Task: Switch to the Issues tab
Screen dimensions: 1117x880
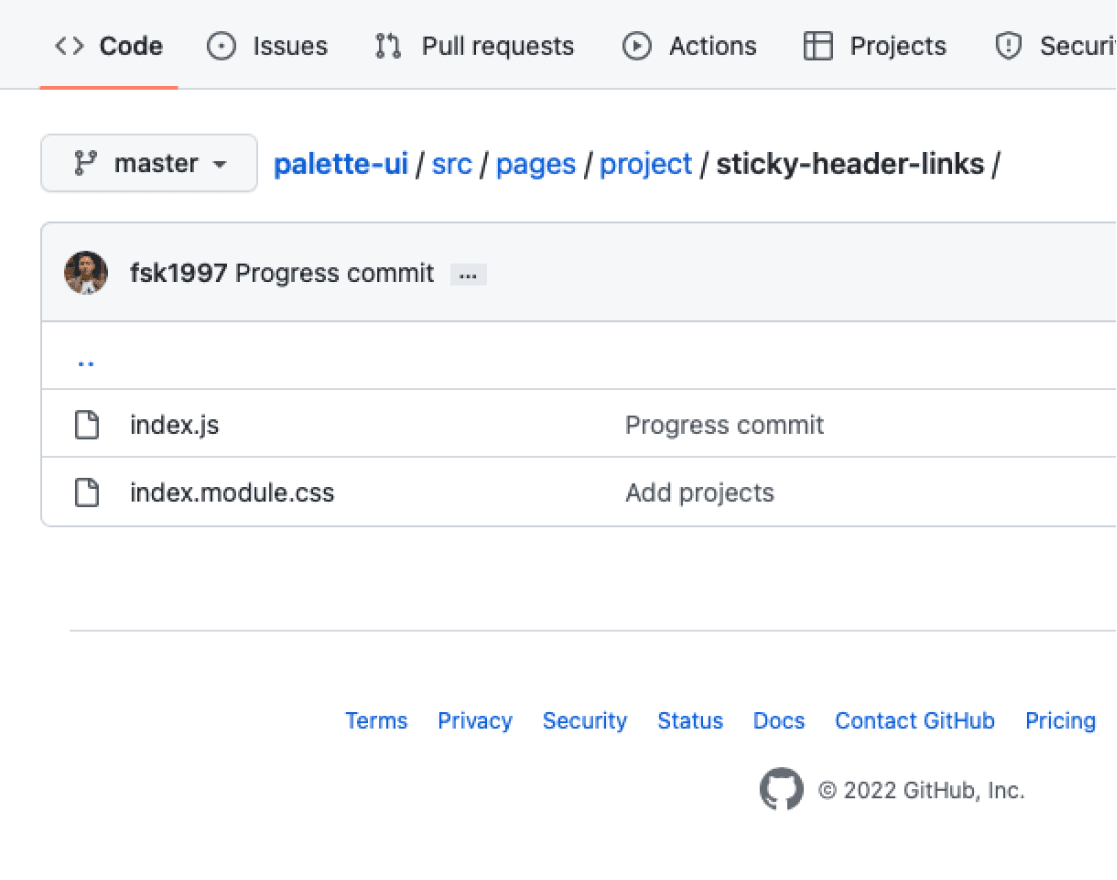Action: (x=267, y=46)
